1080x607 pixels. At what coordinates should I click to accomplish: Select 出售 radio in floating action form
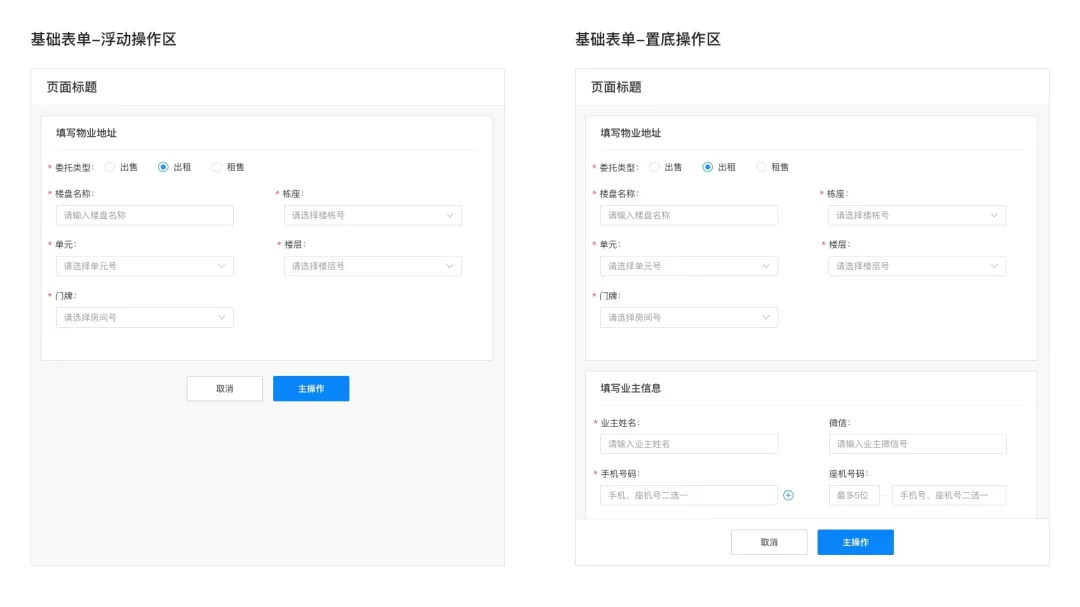pyautogui.click(x=110, y=167)
